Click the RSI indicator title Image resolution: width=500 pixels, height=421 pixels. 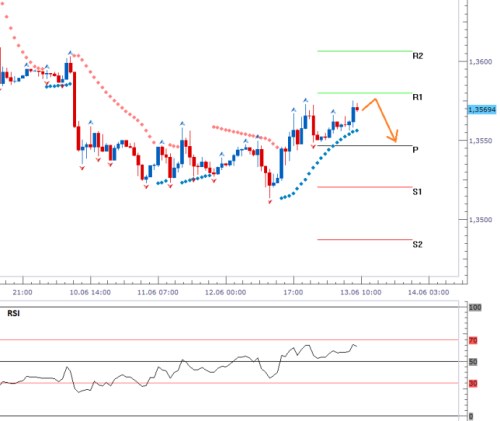13,313
